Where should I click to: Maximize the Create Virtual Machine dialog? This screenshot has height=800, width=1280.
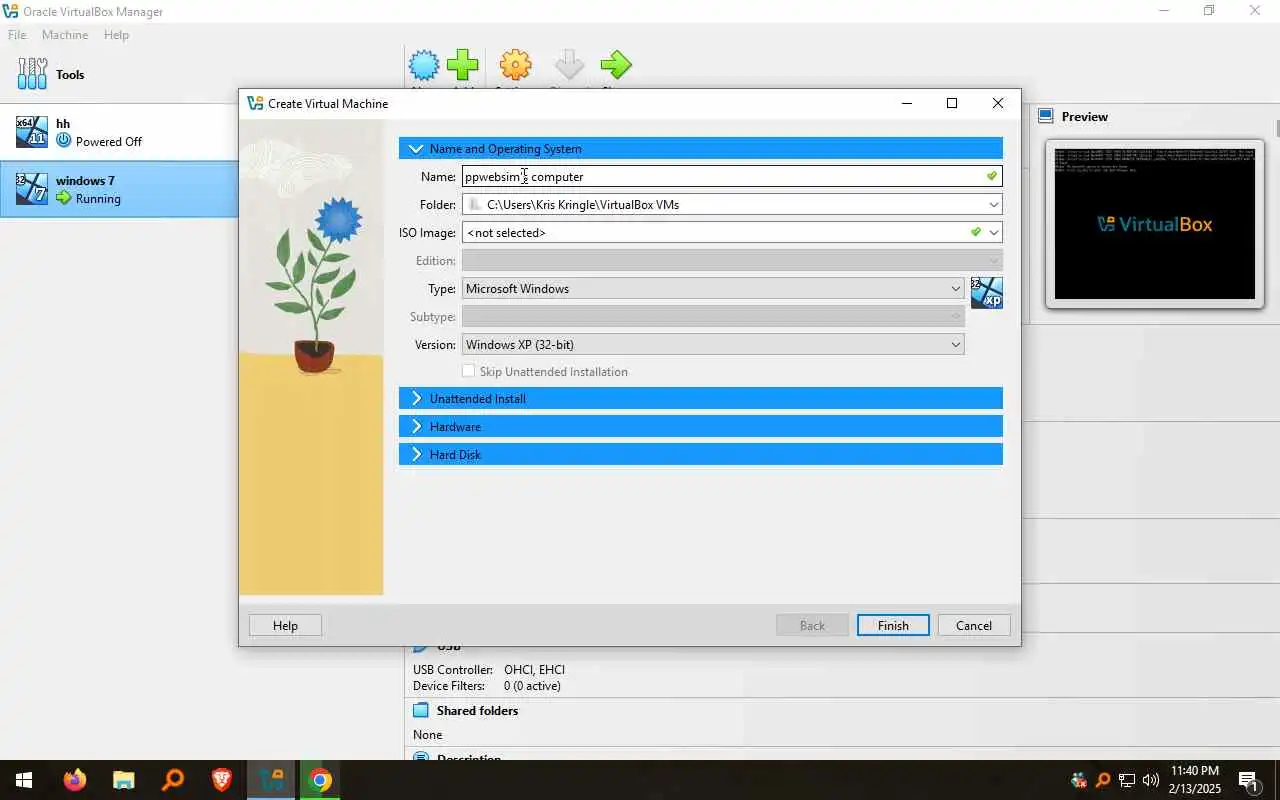point(952,103)
